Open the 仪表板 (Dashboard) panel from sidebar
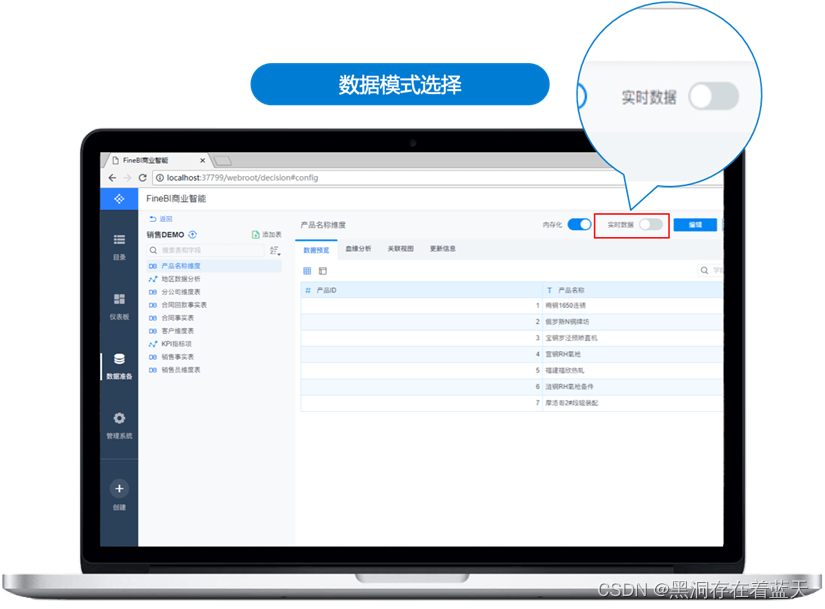This screenshot has width=825, height=609. pyautogui.click(x=119, y=300)
